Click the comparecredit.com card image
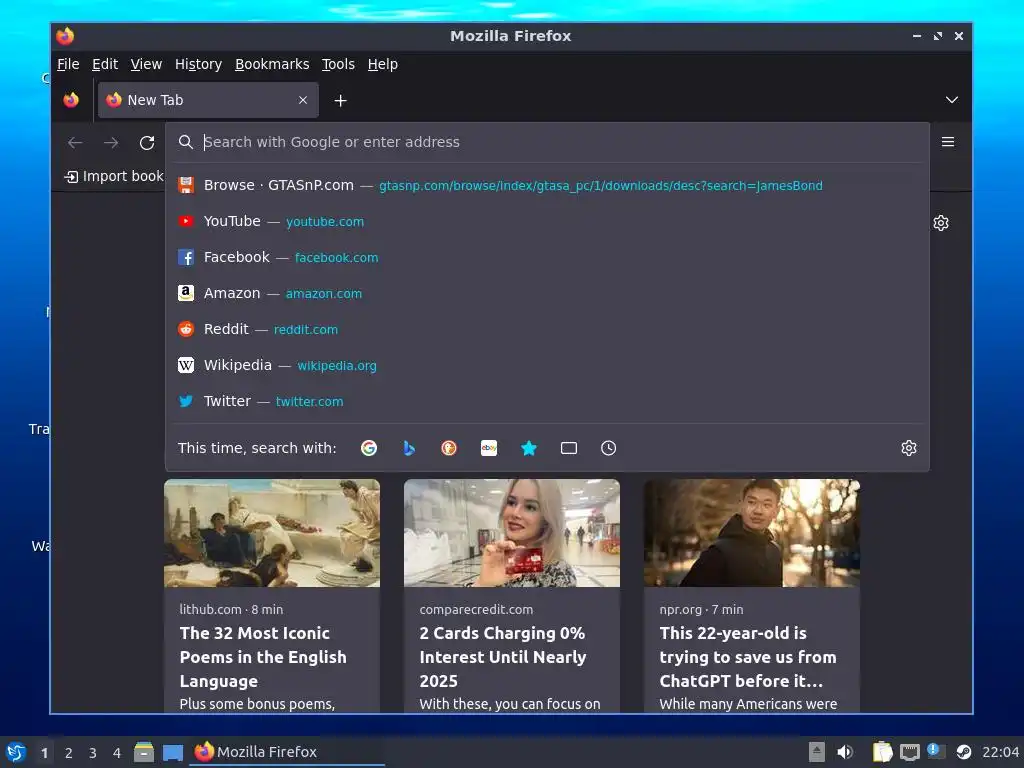This screenshot has width=1024, height=768. coord(511,533)
